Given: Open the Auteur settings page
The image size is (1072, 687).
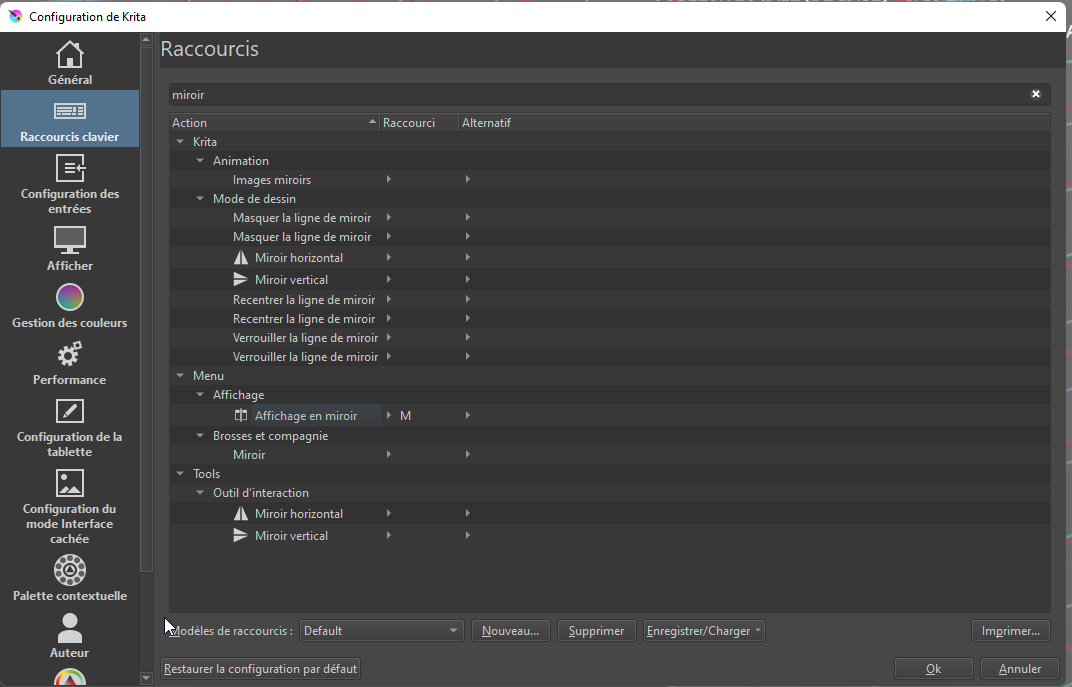Looking at the screenshot, I should pyautogui.click(x=70, y=636).
